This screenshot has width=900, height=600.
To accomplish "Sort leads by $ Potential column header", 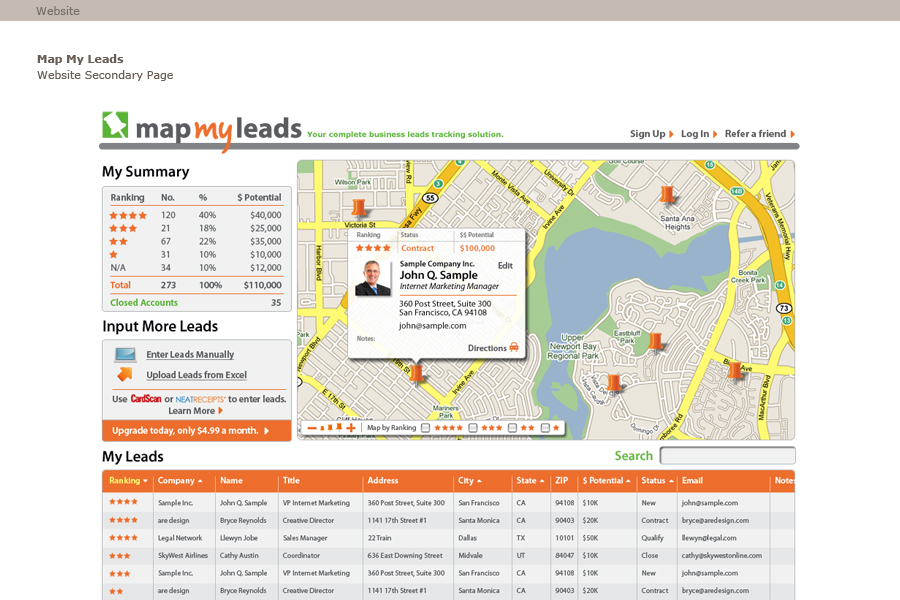I will (x=606, y=481).
